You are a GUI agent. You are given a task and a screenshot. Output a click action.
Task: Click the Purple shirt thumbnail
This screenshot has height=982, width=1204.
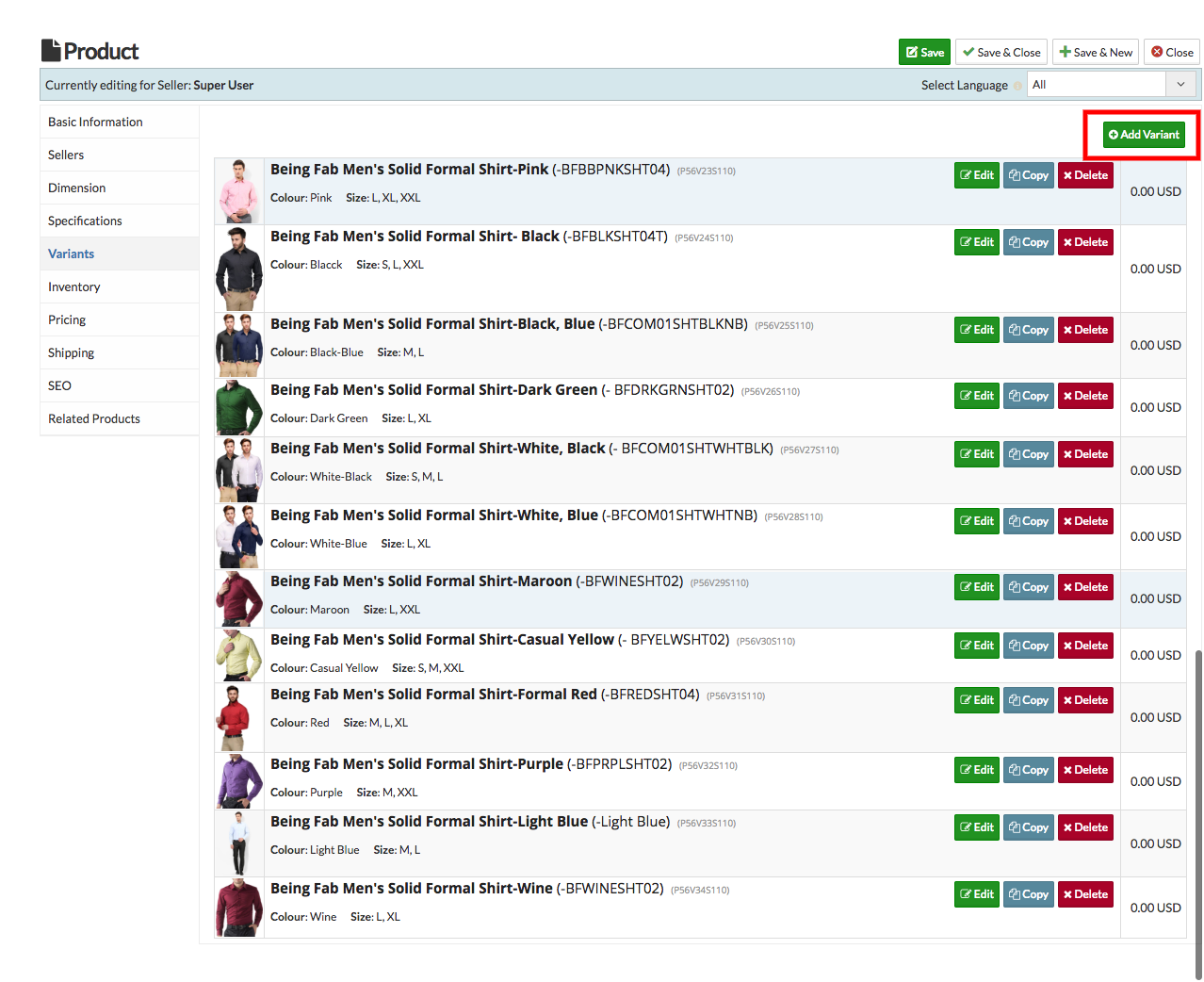239,781
